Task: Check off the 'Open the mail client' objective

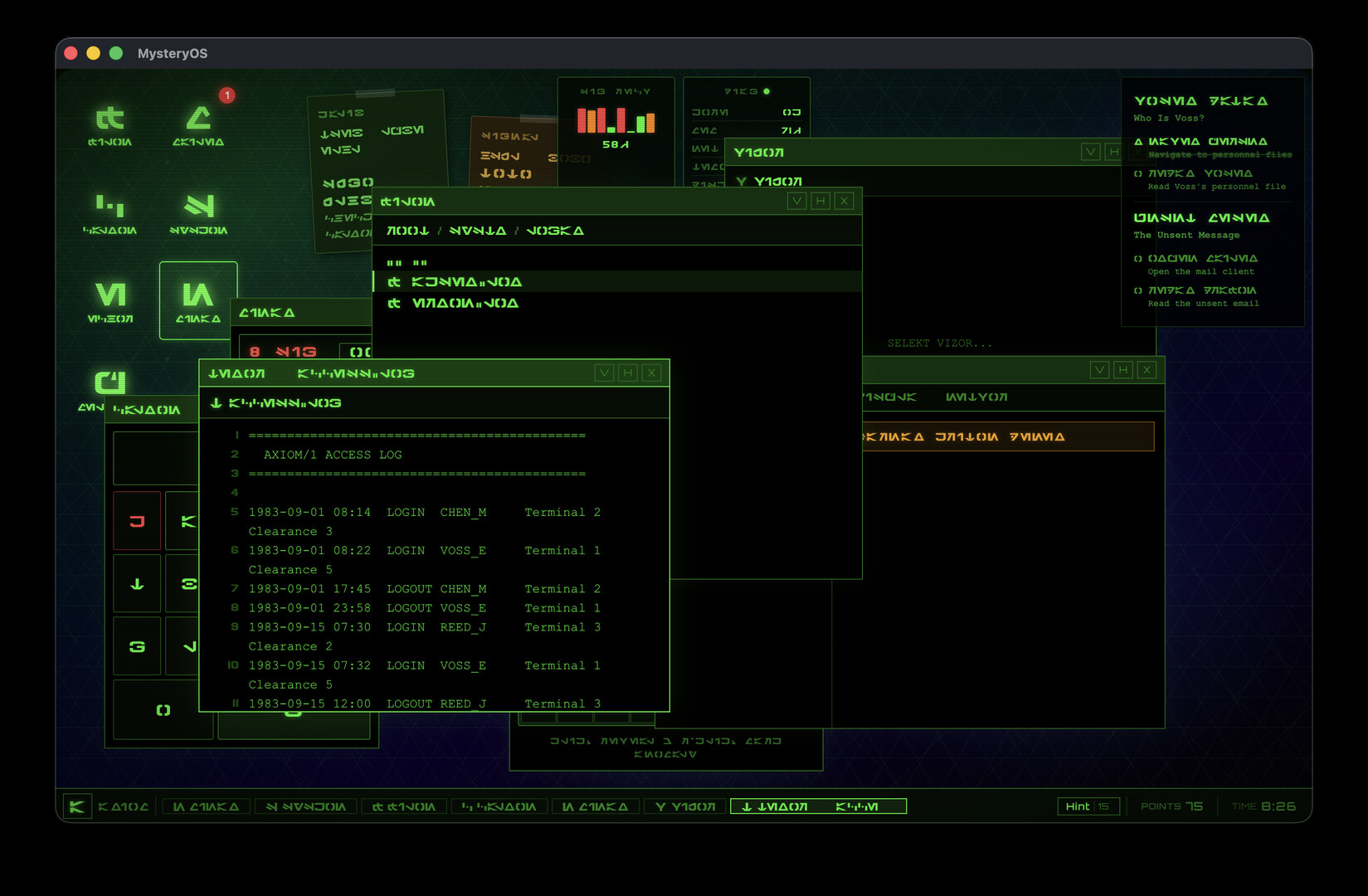Action: pyautogui.click(x=1137, y=258)
